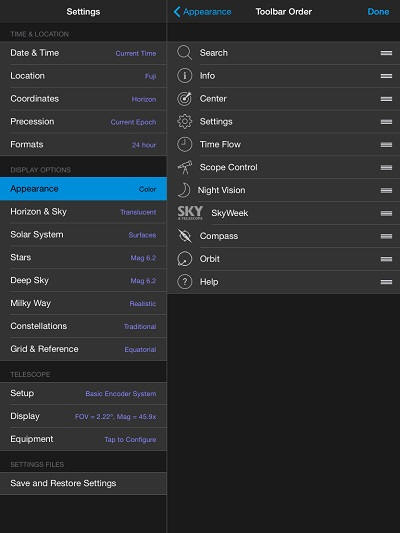
Task: Click the reorder handle next to Help
Action: pyautogui.click(x=386, y=282)
